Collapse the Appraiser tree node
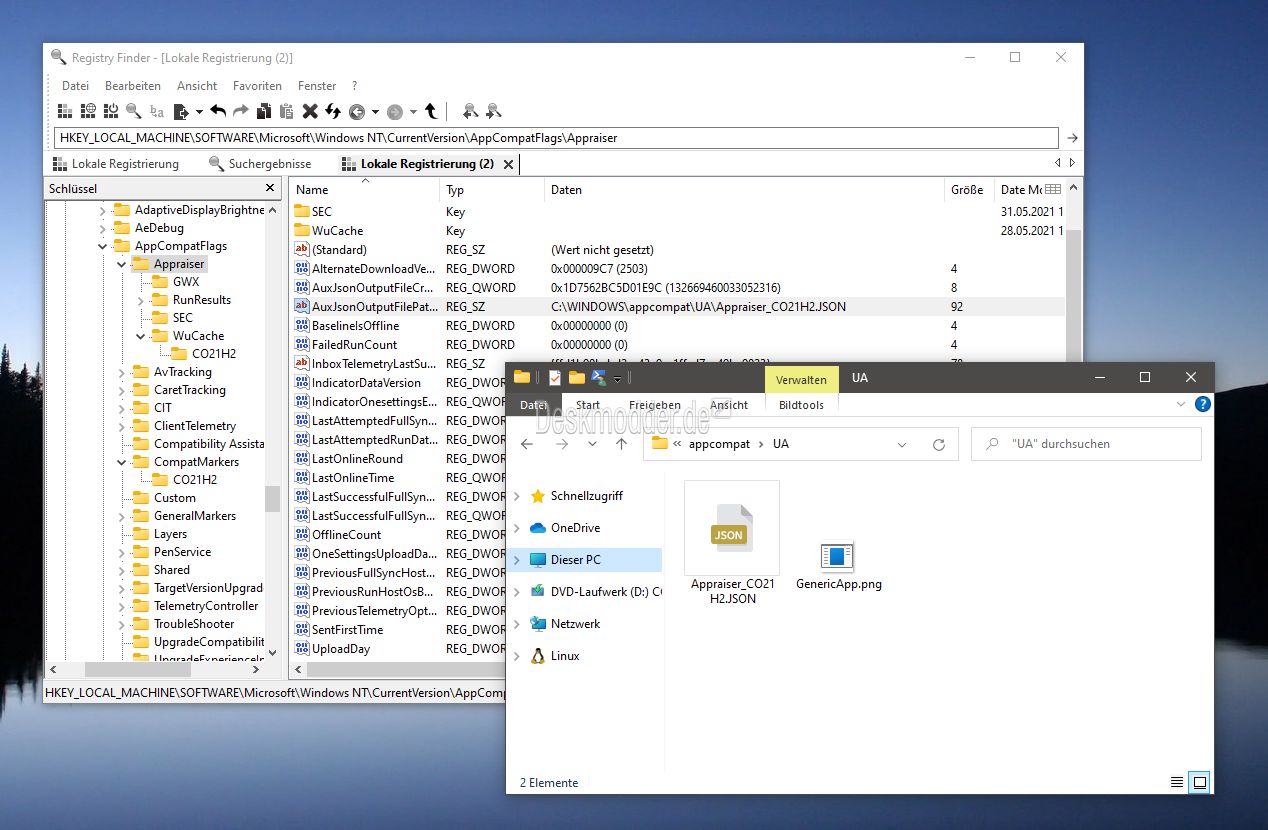1268x830 pixels. tap(121, 264)
